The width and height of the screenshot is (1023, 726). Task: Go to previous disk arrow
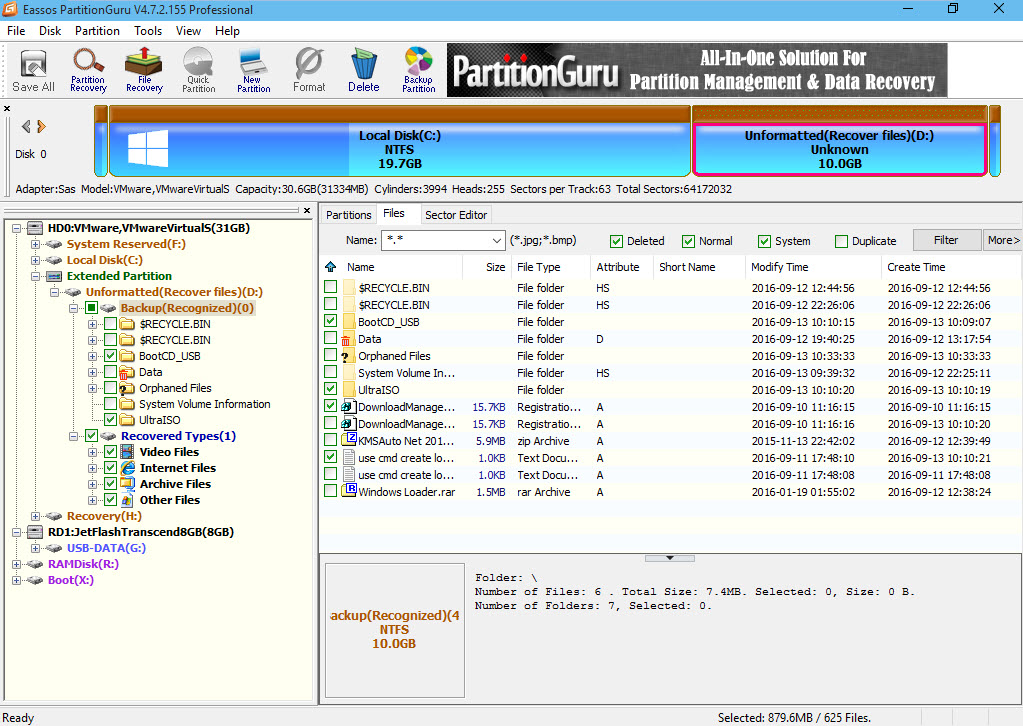click(26, 127)
